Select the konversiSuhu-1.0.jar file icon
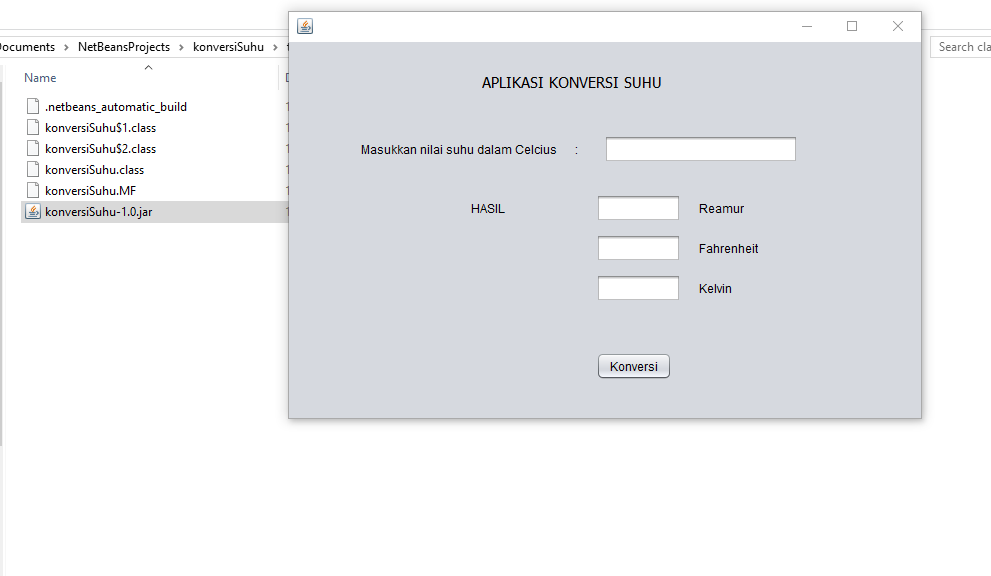 pyautogui.click(x=33, y=212)
